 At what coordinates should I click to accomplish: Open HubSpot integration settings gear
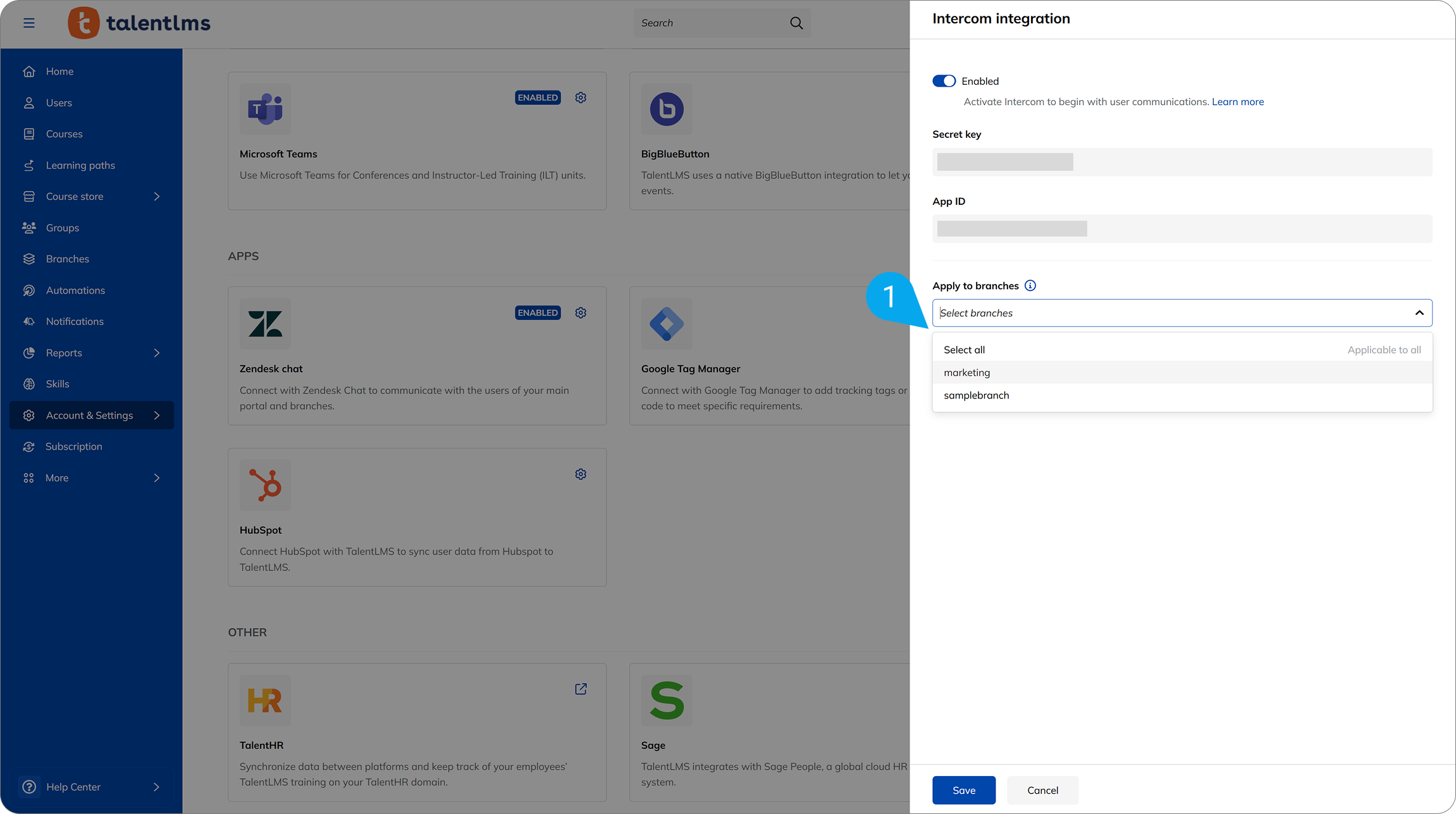pyautogui.click(x=581, y=474)
